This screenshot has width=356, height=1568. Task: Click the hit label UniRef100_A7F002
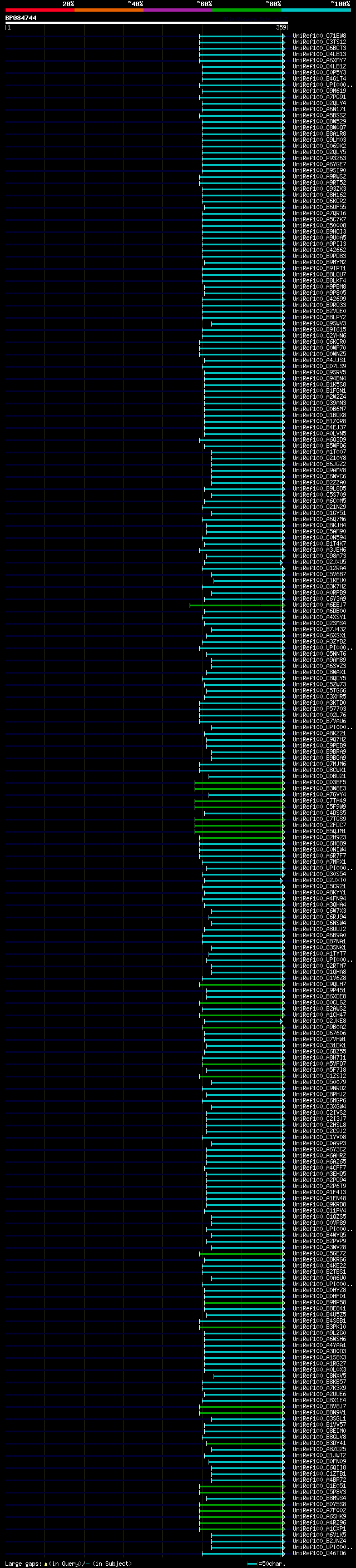tap(319, 1510)
